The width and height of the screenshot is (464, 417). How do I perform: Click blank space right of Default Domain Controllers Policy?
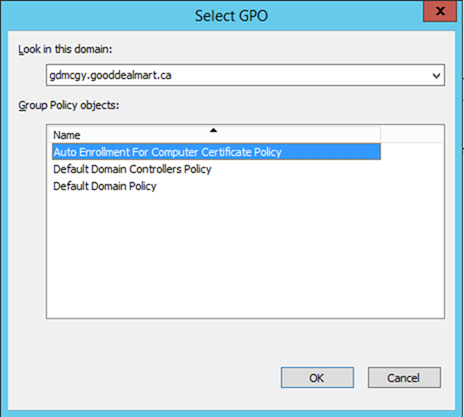click(295, 169)
